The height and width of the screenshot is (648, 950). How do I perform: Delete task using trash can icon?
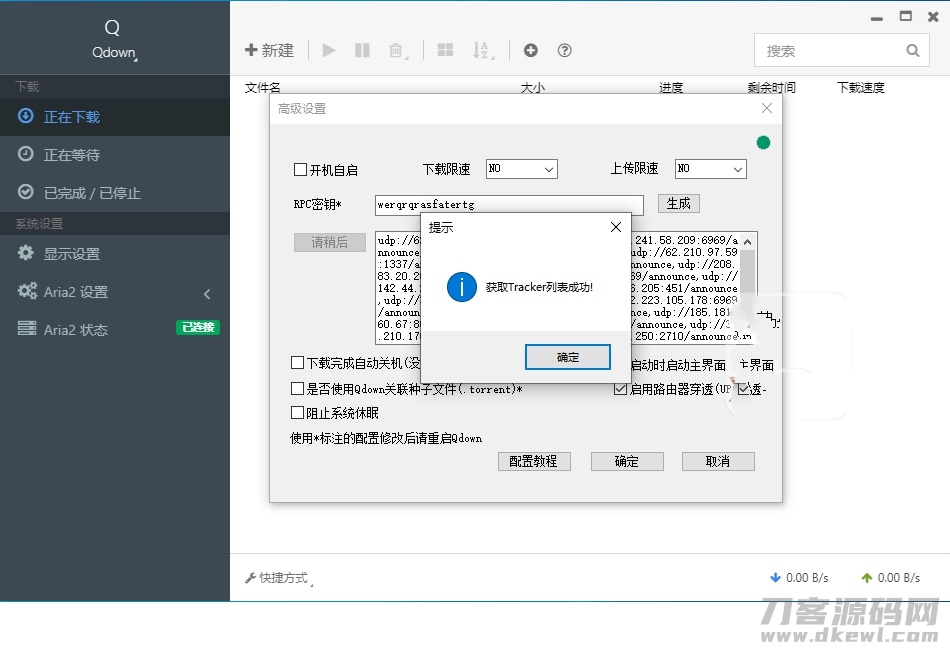pyautogui.click(x=396, y=50)
